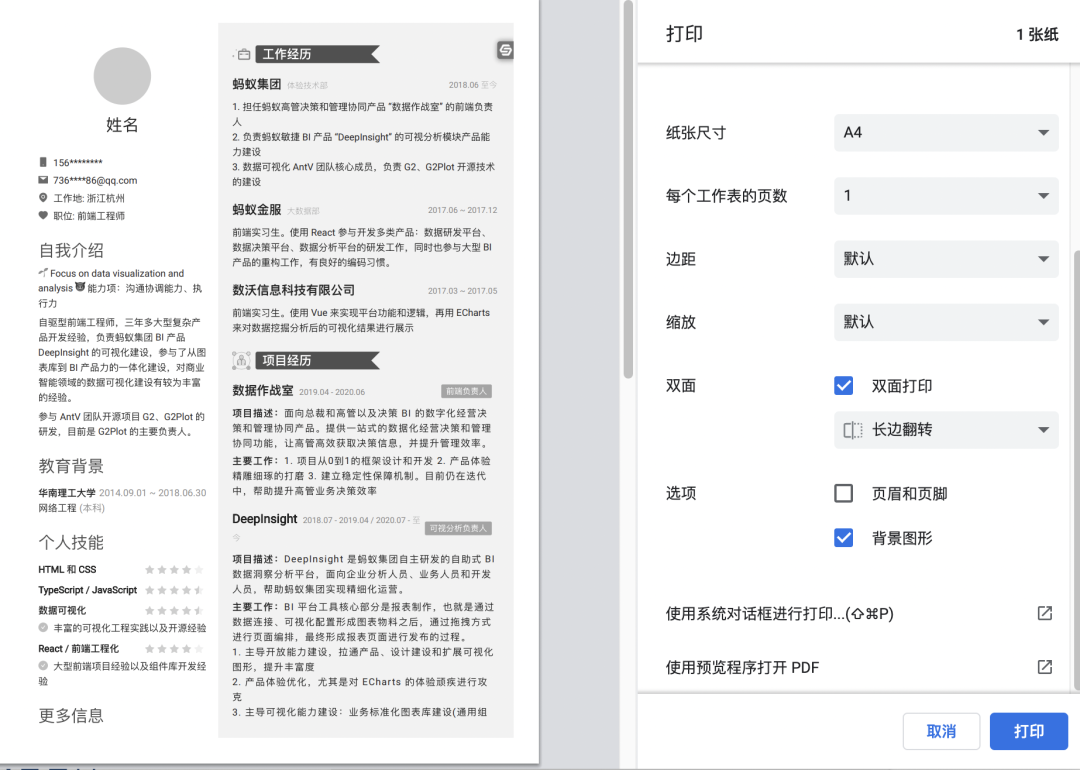
Task: Click the 736****86@qq.com email text
Action: (x=95, y=180)
